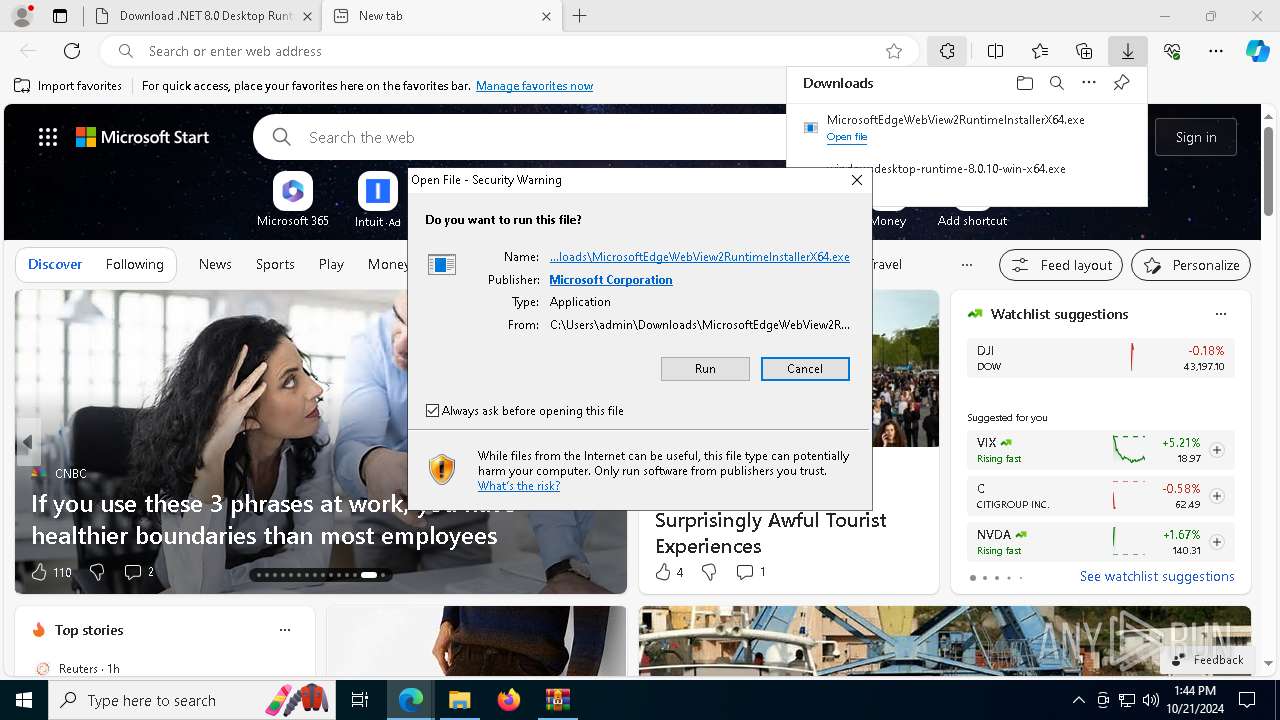Open Feed layout options
Image resolution: width=1280 pixels, height=720 pixels.
1062,265
